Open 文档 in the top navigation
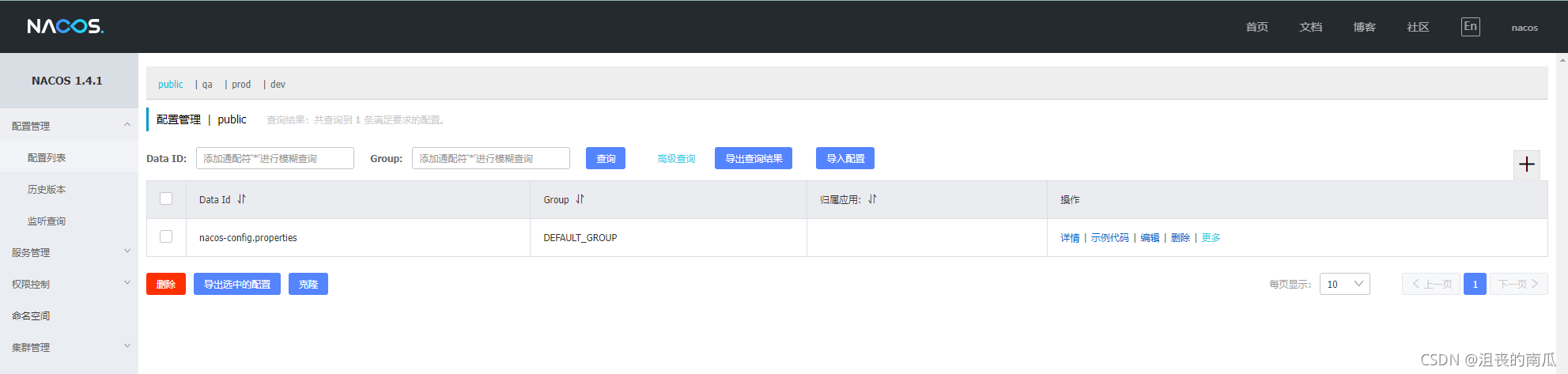Screen dimensions: 1568x374 click(x=1311, y=27)
